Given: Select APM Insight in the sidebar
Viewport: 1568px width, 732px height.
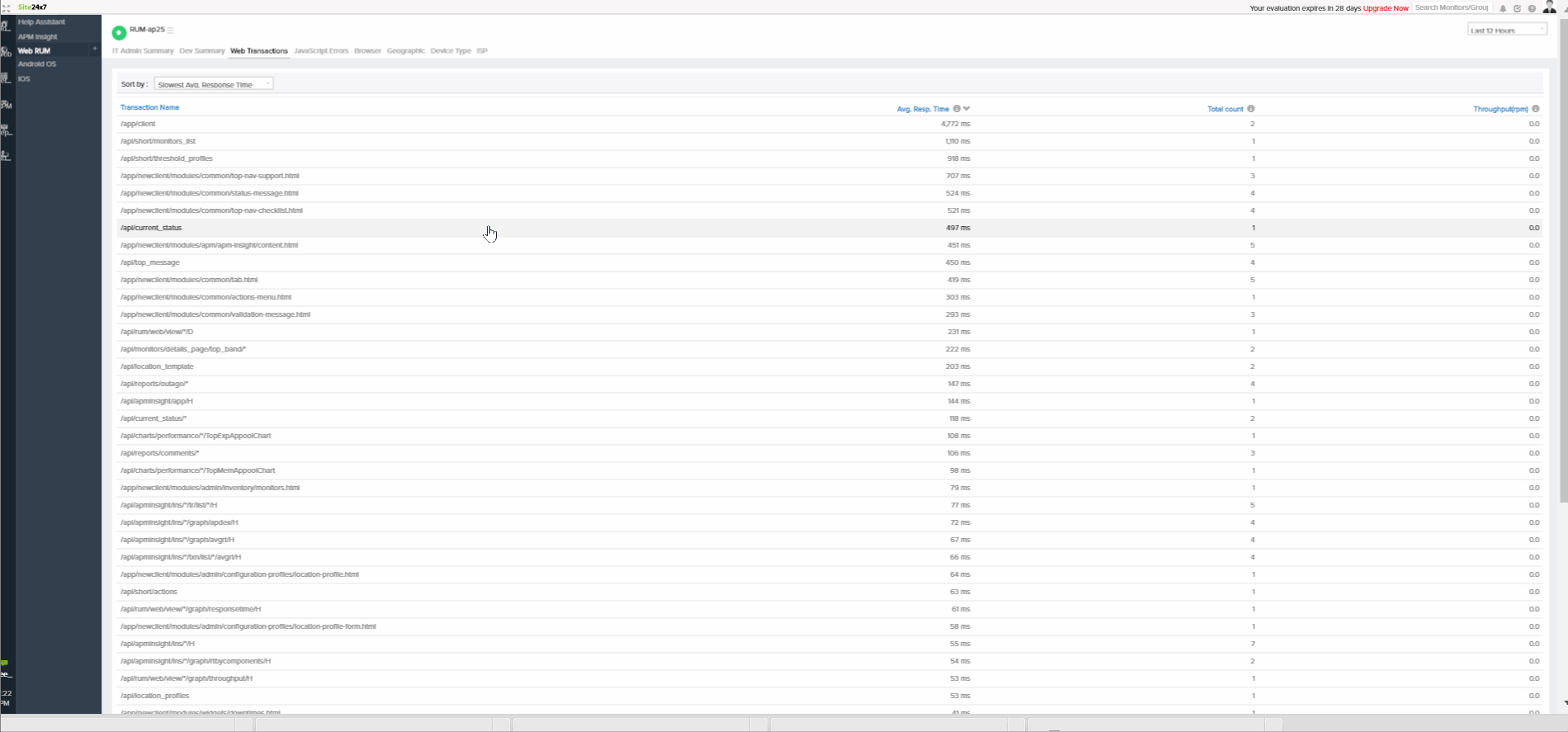Looking at the screenshot, I should click(38, 36).
